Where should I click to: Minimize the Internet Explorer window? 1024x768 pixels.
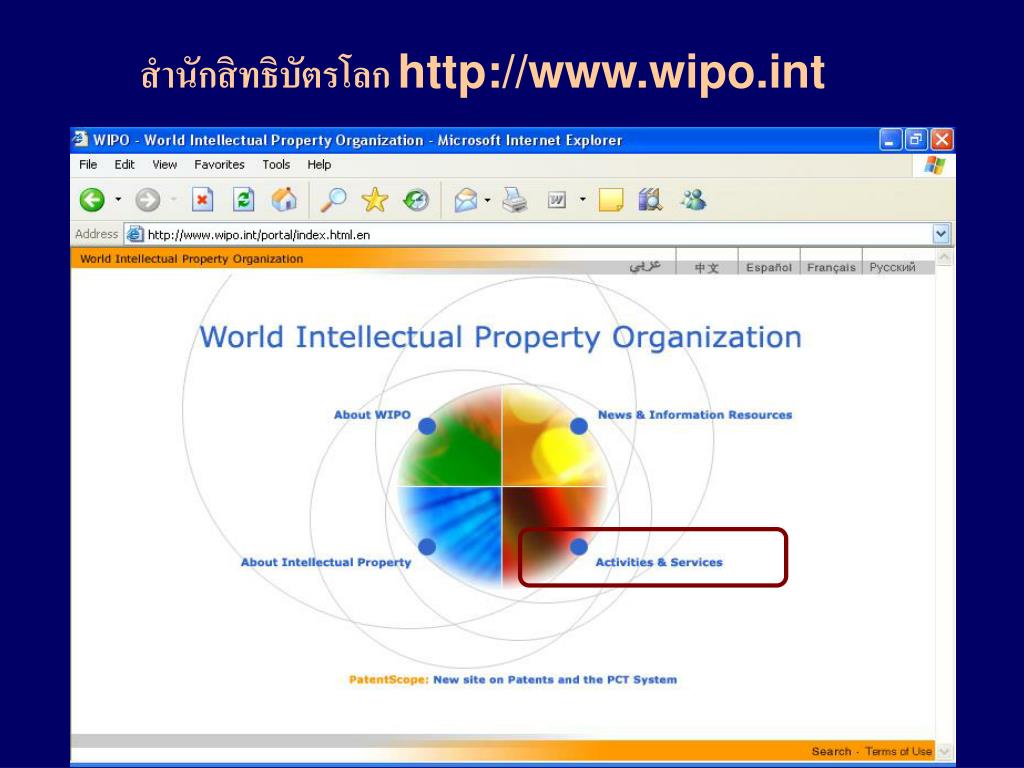[890, 139]
